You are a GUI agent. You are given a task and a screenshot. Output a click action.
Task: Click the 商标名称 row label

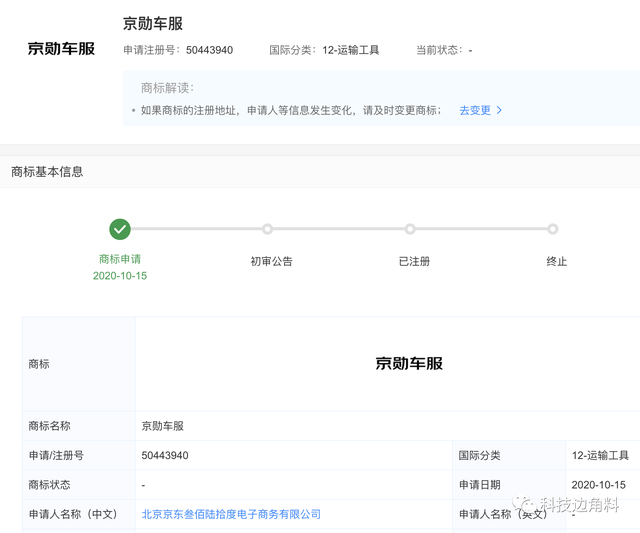[49, 426]
